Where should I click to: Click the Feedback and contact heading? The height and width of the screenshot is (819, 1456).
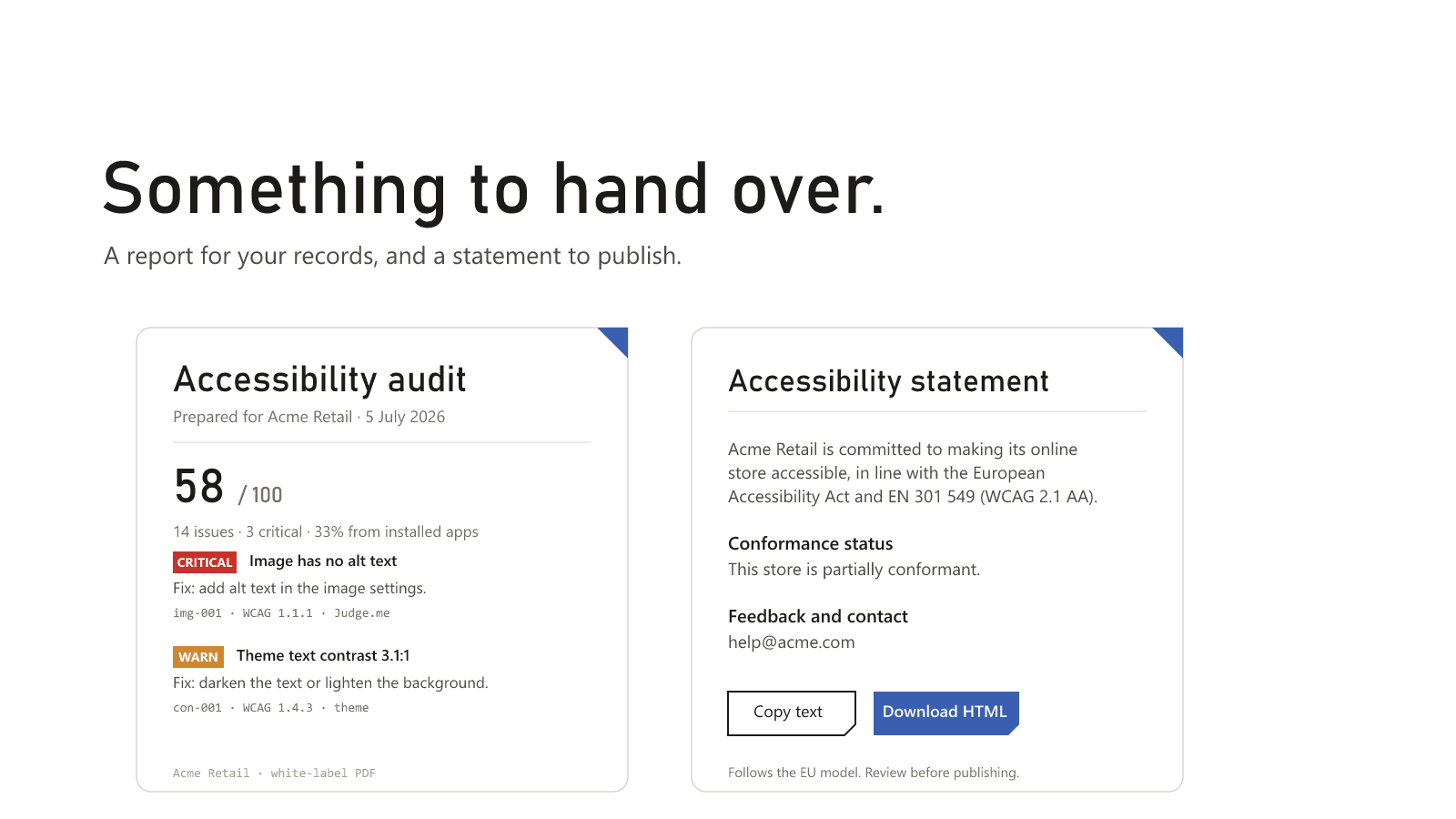tap(817, 617)
